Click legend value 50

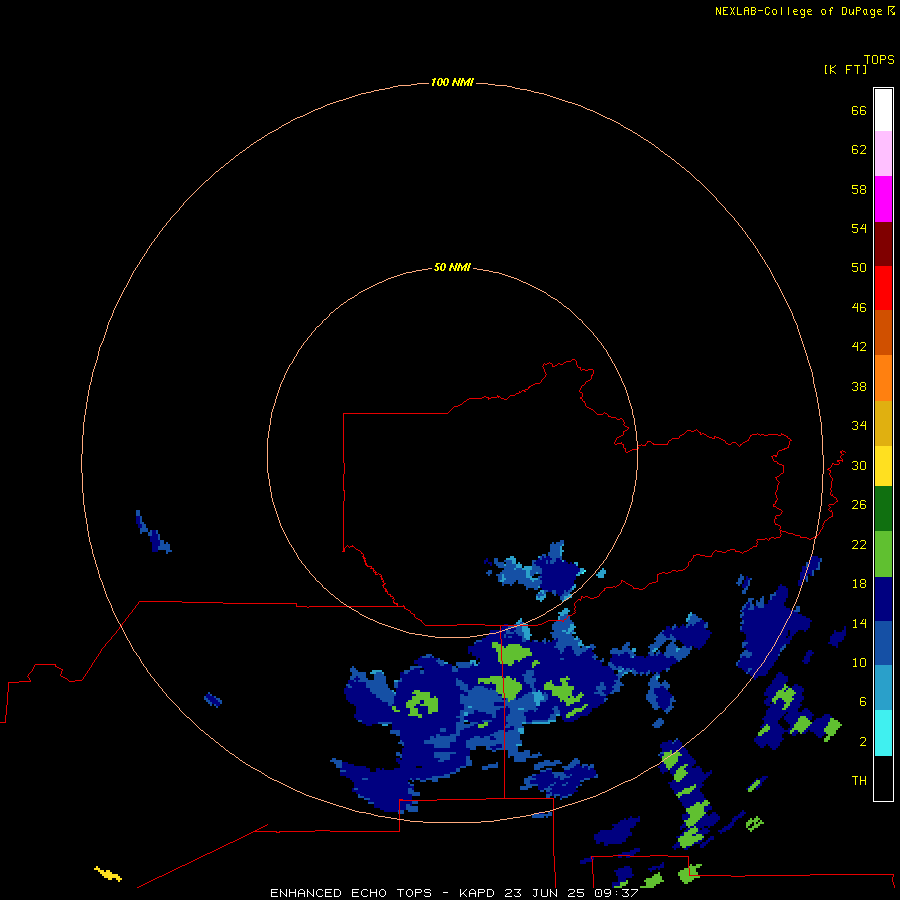coord(859,267)
